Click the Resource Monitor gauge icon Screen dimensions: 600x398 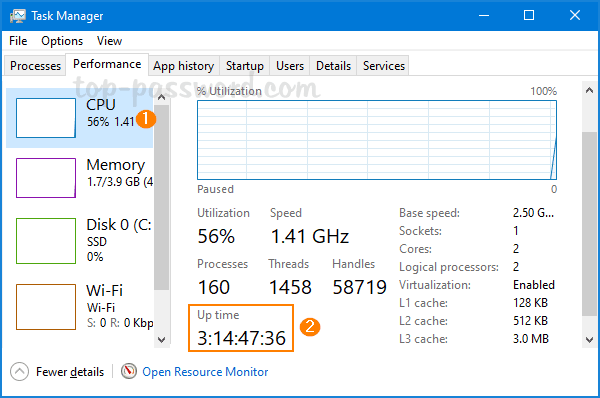pyautogui.click(x=129, y=371)
